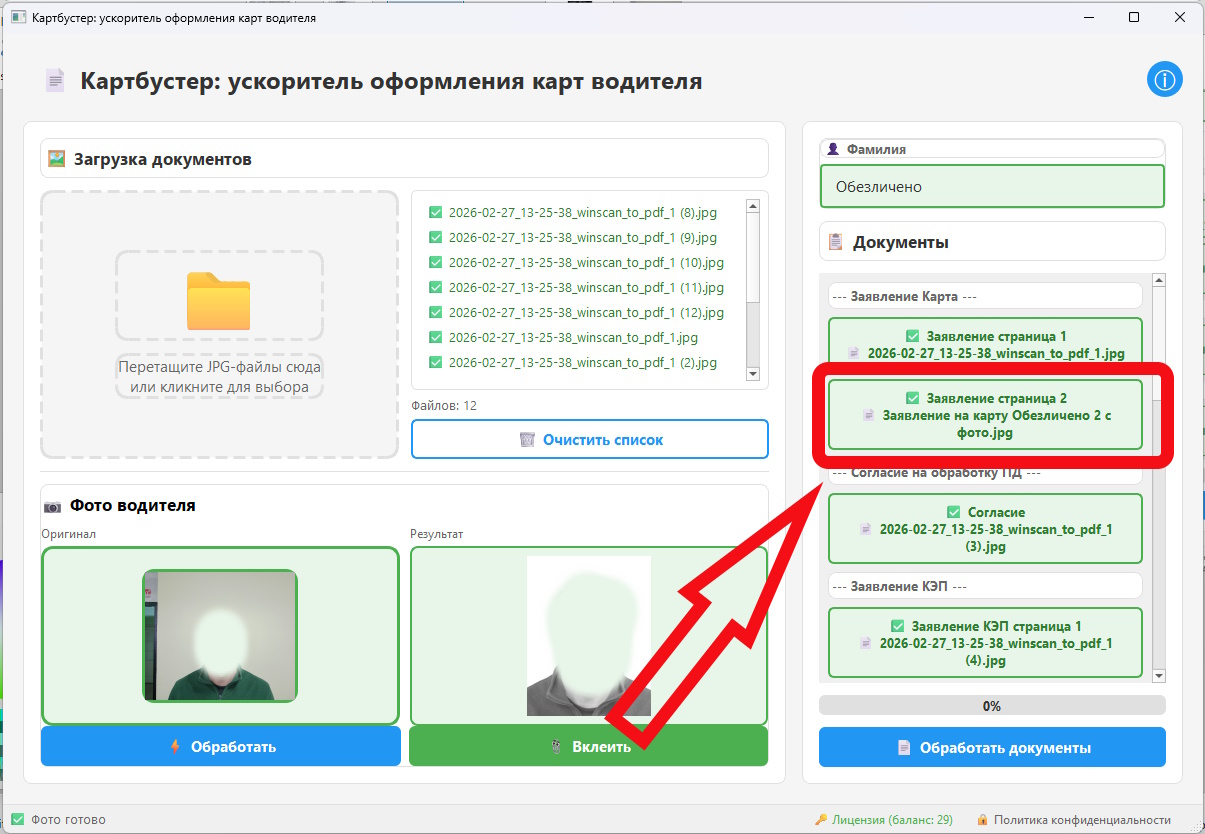Click the camera icon near Фото водителя
Image resolution: width=1205 pixels, height=834 pixels.
(53, 507)
